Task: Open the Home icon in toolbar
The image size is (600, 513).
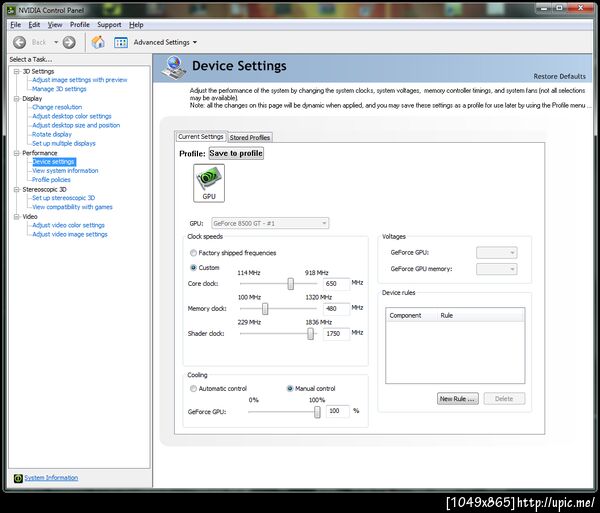Action: (98, 42)
